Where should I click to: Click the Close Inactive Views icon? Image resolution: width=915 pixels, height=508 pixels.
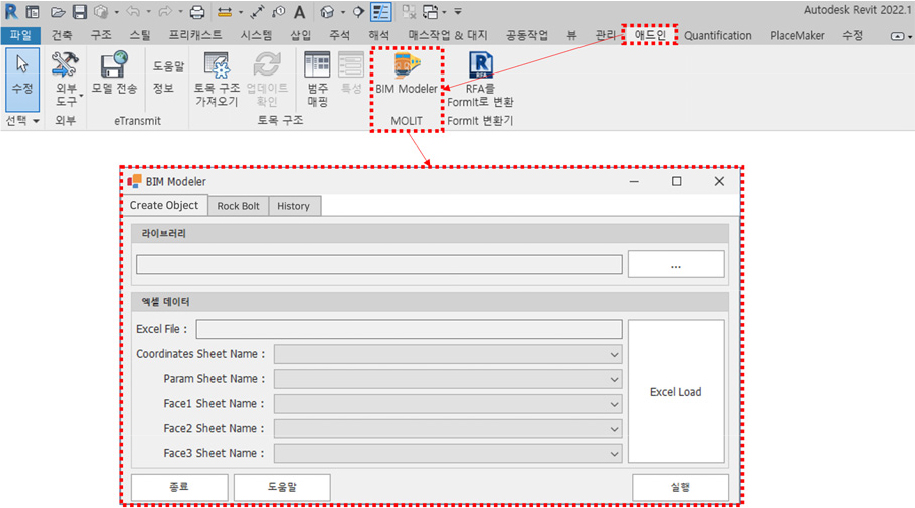pos(409,12)
